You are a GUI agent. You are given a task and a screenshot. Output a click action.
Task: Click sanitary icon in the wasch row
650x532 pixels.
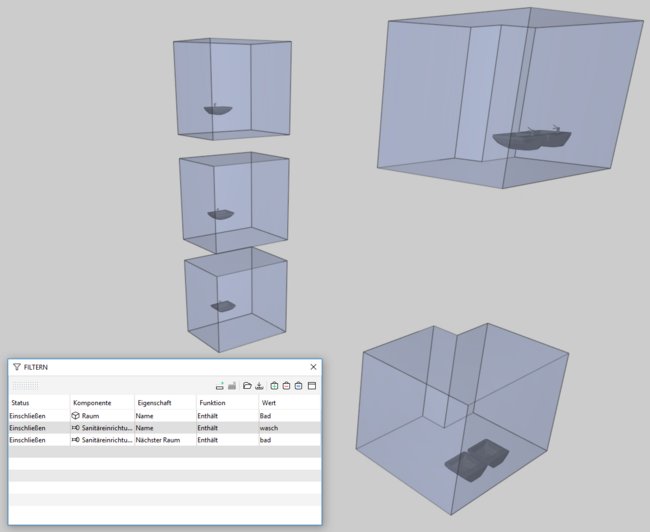pyautogui.click(x=75, y=428)
